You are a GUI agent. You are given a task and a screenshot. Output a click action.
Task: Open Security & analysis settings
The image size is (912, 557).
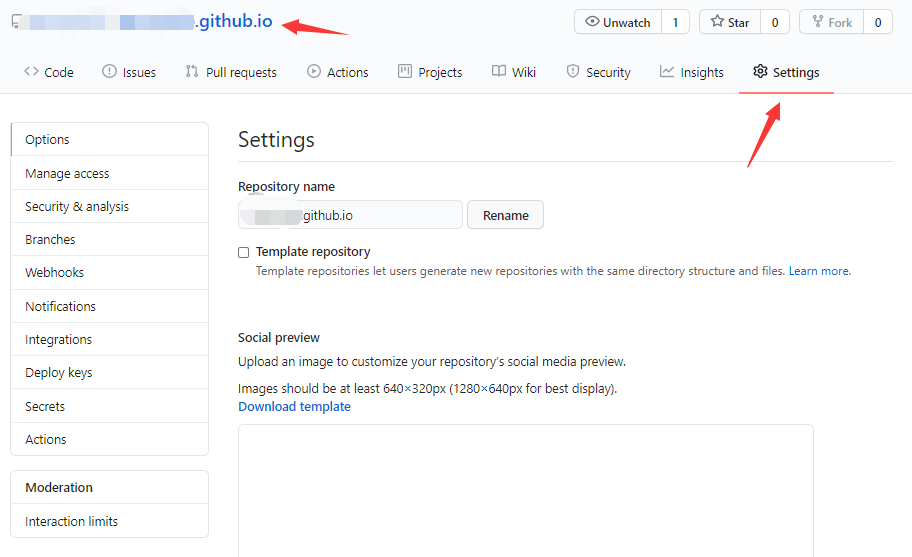[x=109, y=206]
